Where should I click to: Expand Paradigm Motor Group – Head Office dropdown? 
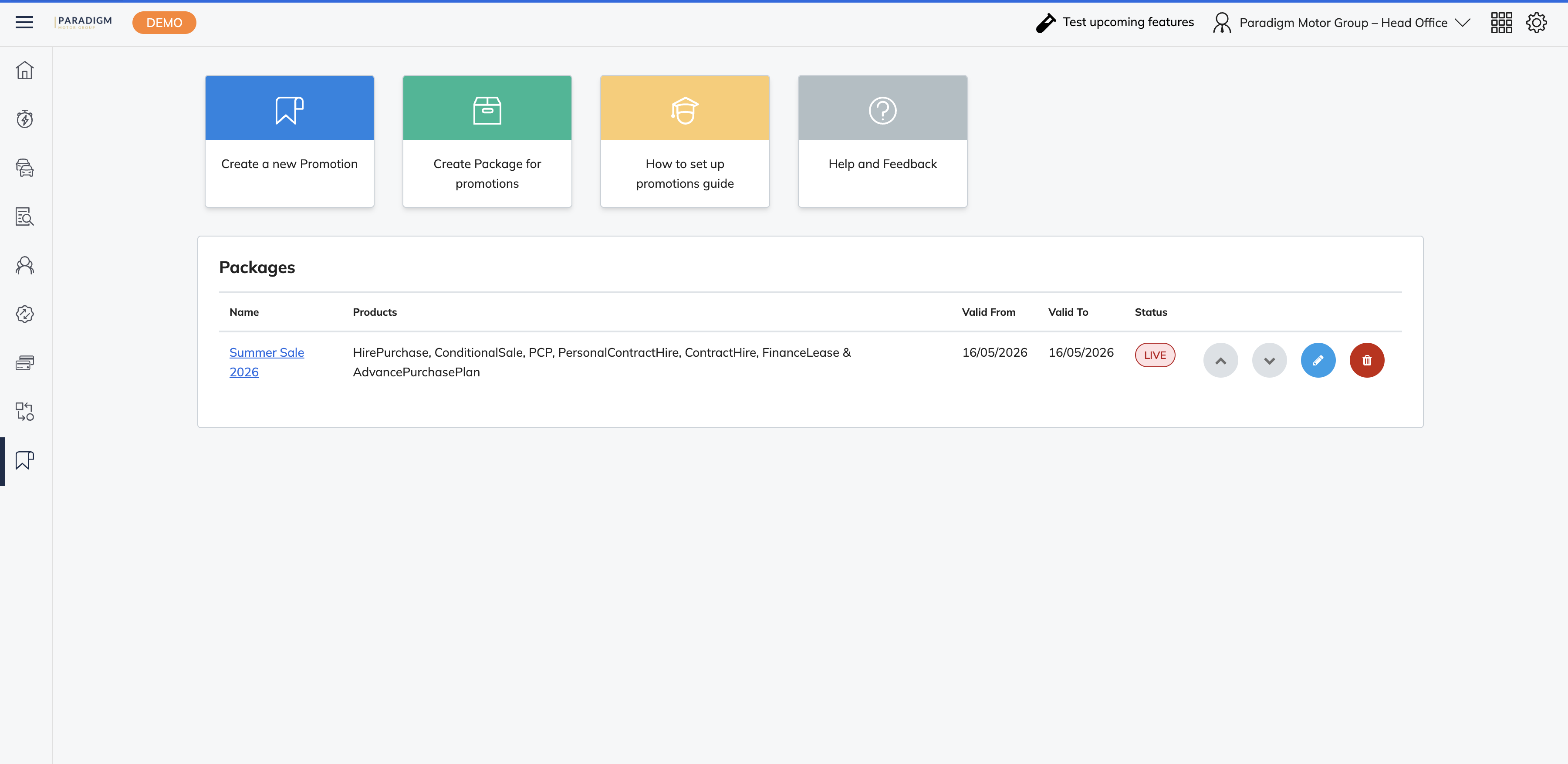coord(1354,23)
